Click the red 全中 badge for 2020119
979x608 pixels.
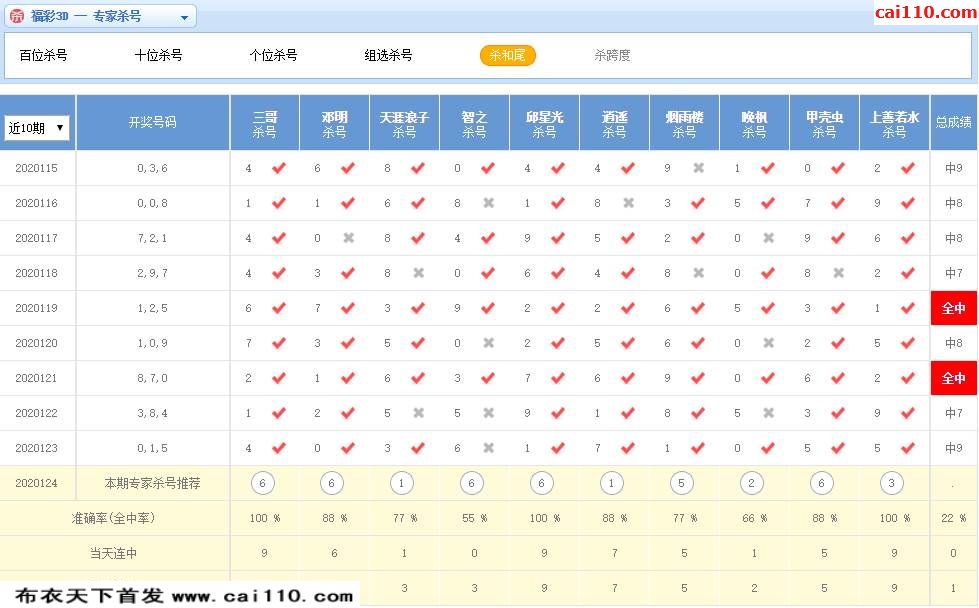[x=953, y=308]
